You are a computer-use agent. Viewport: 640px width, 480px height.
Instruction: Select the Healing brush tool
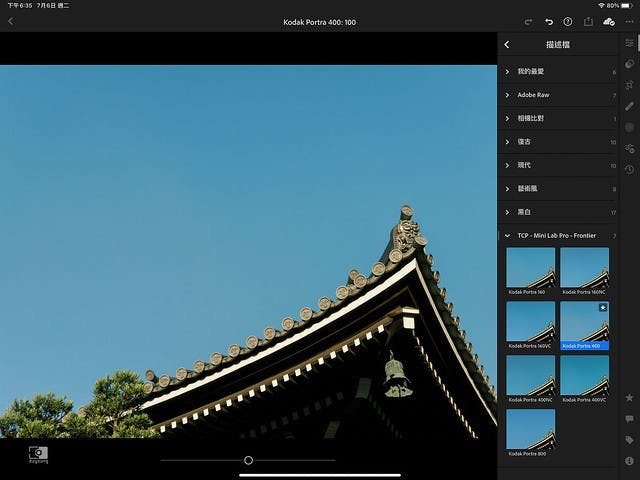(x=629, y=106)
